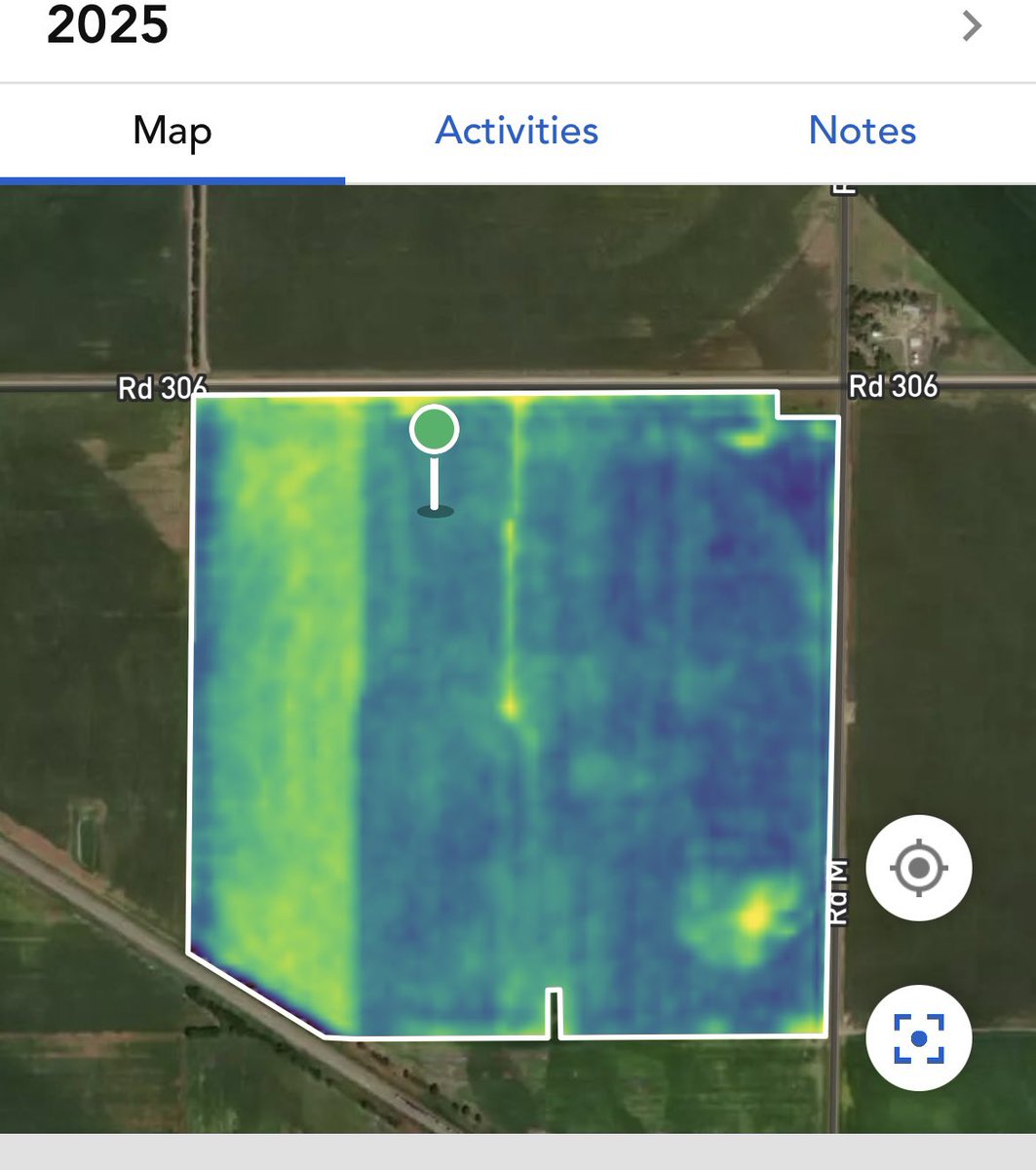The width and height of the screenshot is (1036, 1170).
Task: Tap the blue frame-field focus button
Action: tap(918, 1037)
